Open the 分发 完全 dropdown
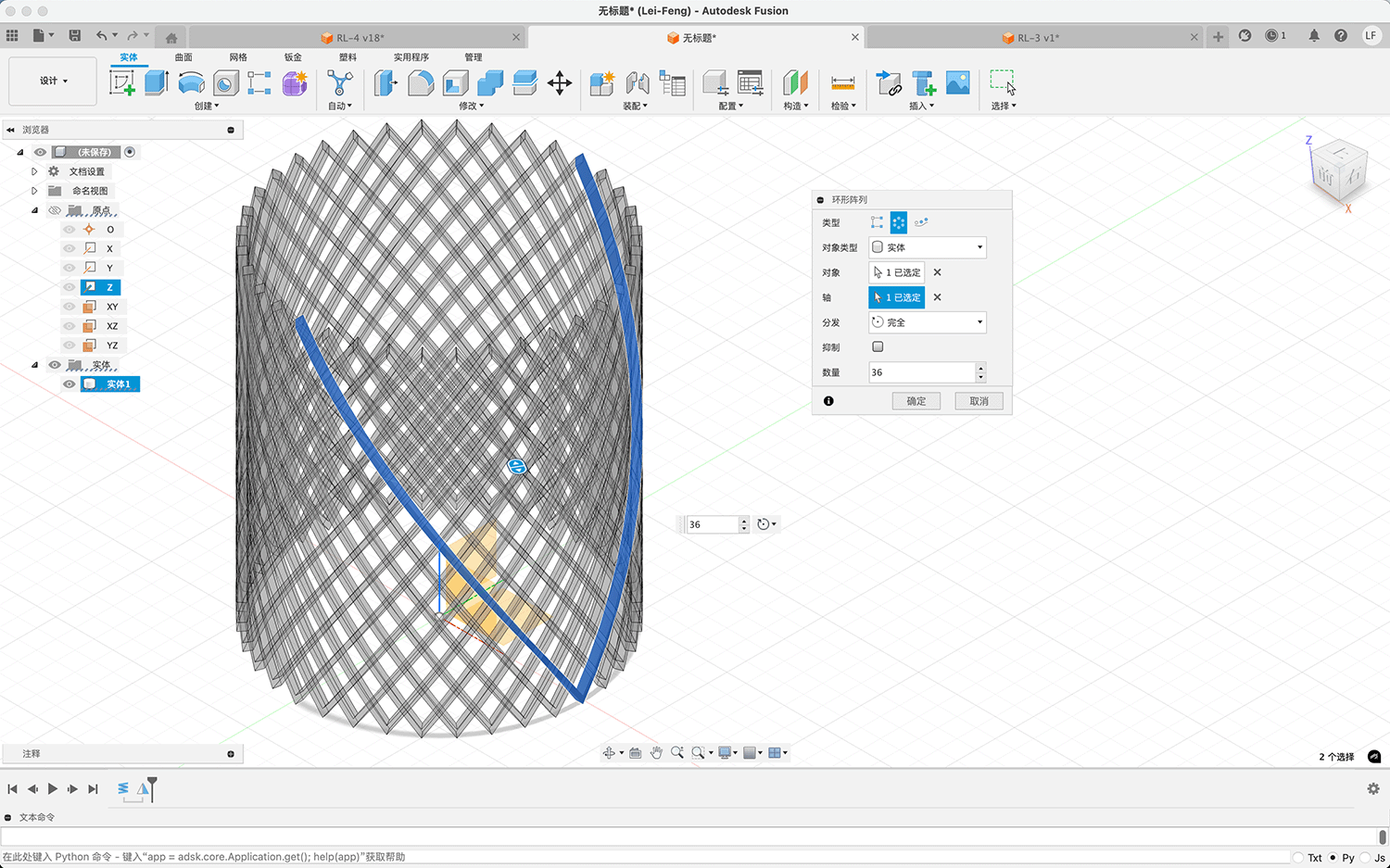Image resolution: width=1390 pixels, height=868 pixels. pyautogui.click(x=927, y=322)
